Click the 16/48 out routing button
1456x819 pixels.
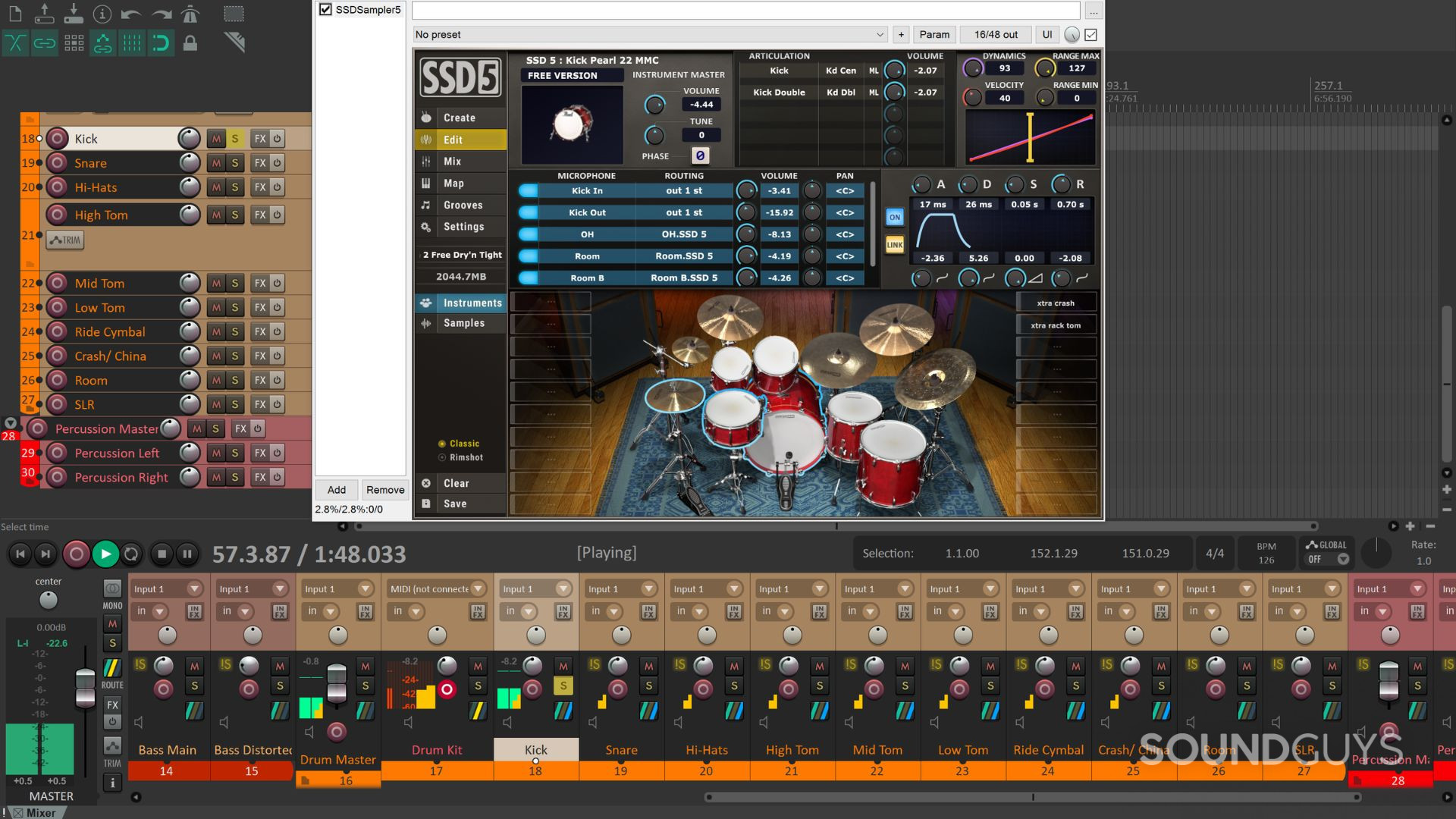(996, 35)
